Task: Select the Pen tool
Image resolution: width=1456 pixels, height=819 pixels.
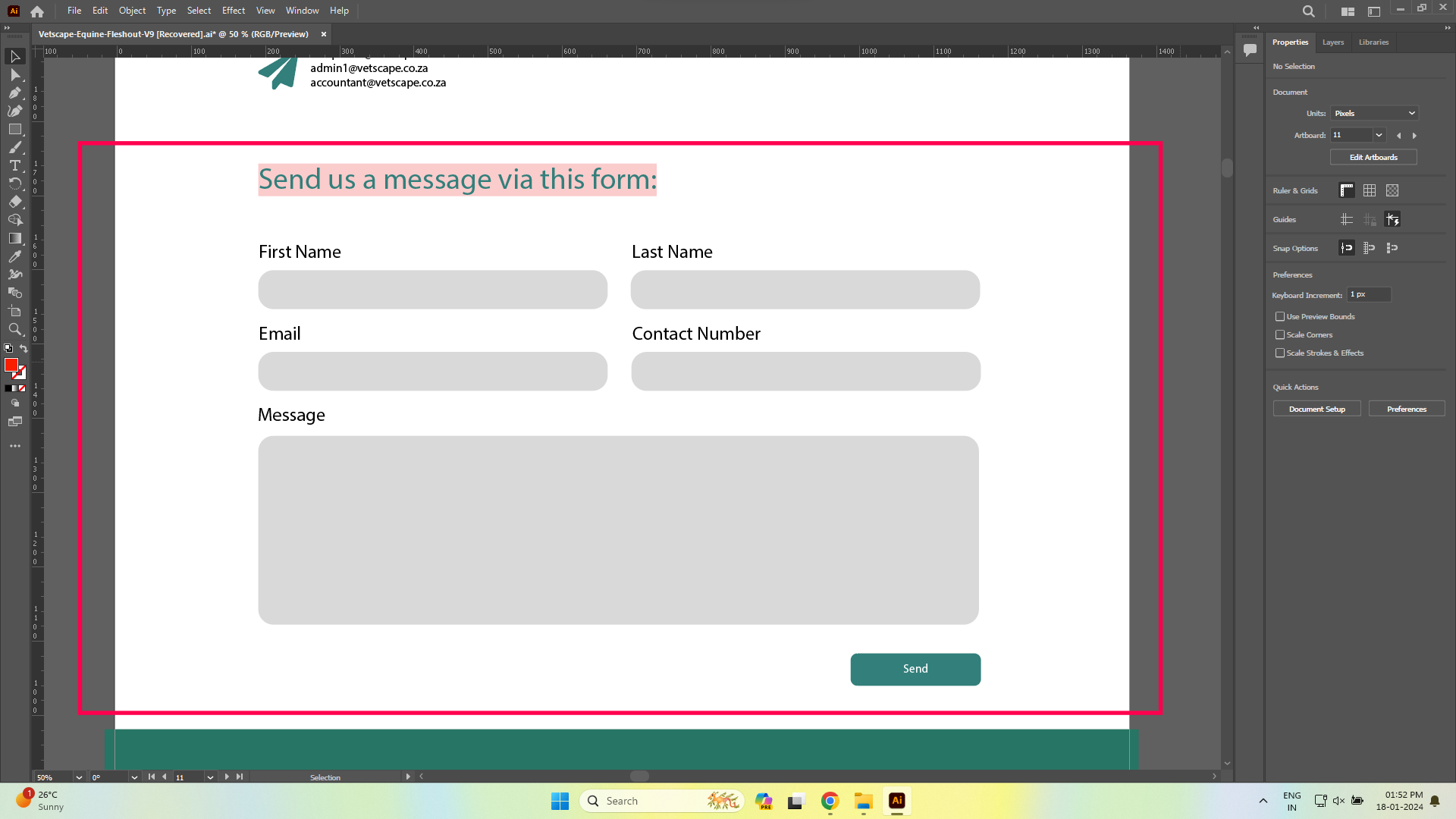Action: click(x=14, y=93)
